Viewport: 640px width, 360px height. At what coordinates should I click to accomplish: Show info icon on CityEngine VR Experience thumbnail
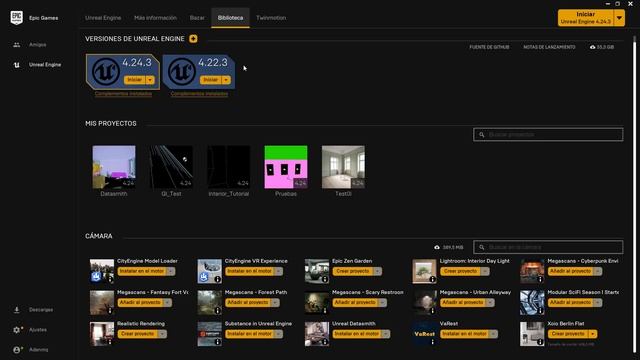[x=218, y=280]
